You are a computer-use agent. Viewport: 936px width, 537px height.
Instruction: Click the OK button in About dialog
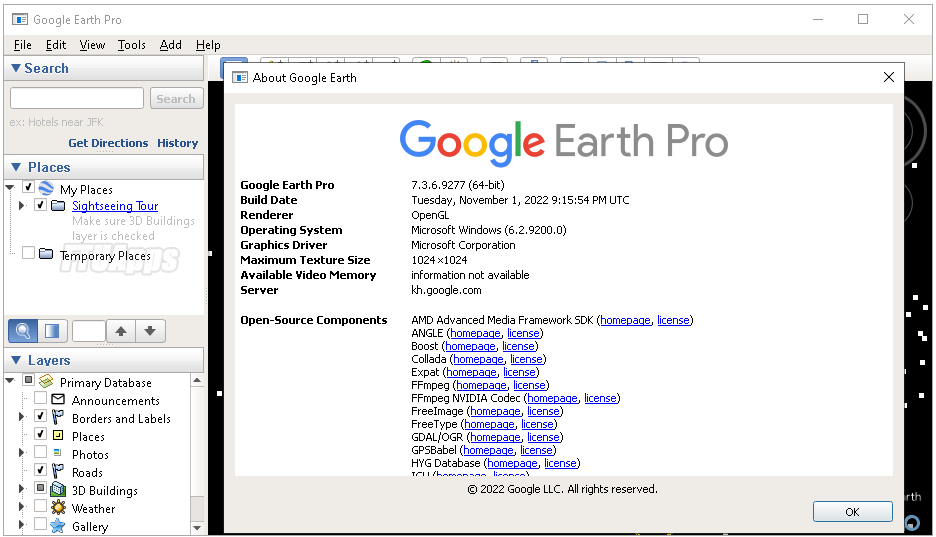[x=852, y=512]
